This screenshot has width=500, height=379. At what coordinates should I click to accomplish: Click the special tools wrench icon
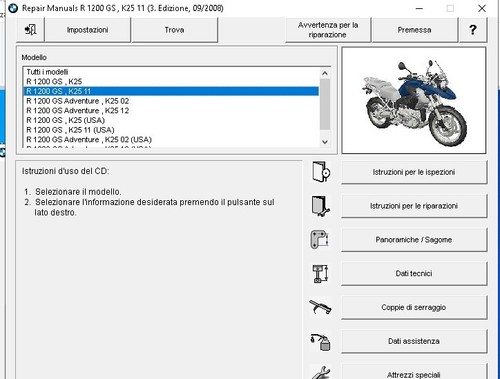321,373
